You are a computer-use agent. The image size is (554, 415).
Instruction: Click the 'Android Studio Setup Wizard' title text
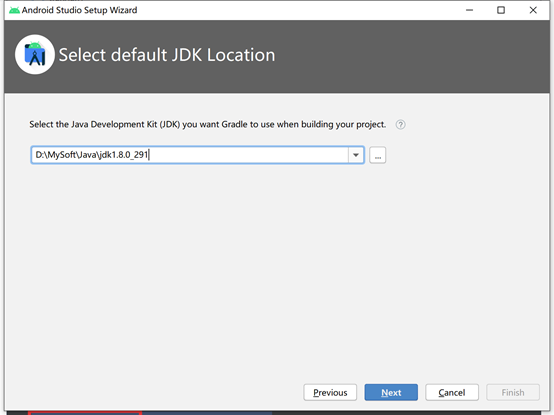pyautogui.click(x=79, y=10)
